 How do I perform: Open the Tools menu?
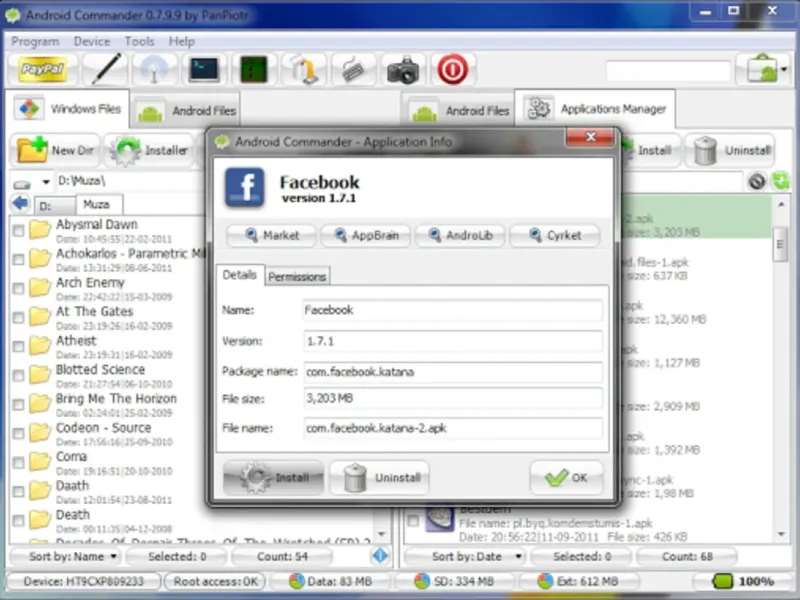139,41
